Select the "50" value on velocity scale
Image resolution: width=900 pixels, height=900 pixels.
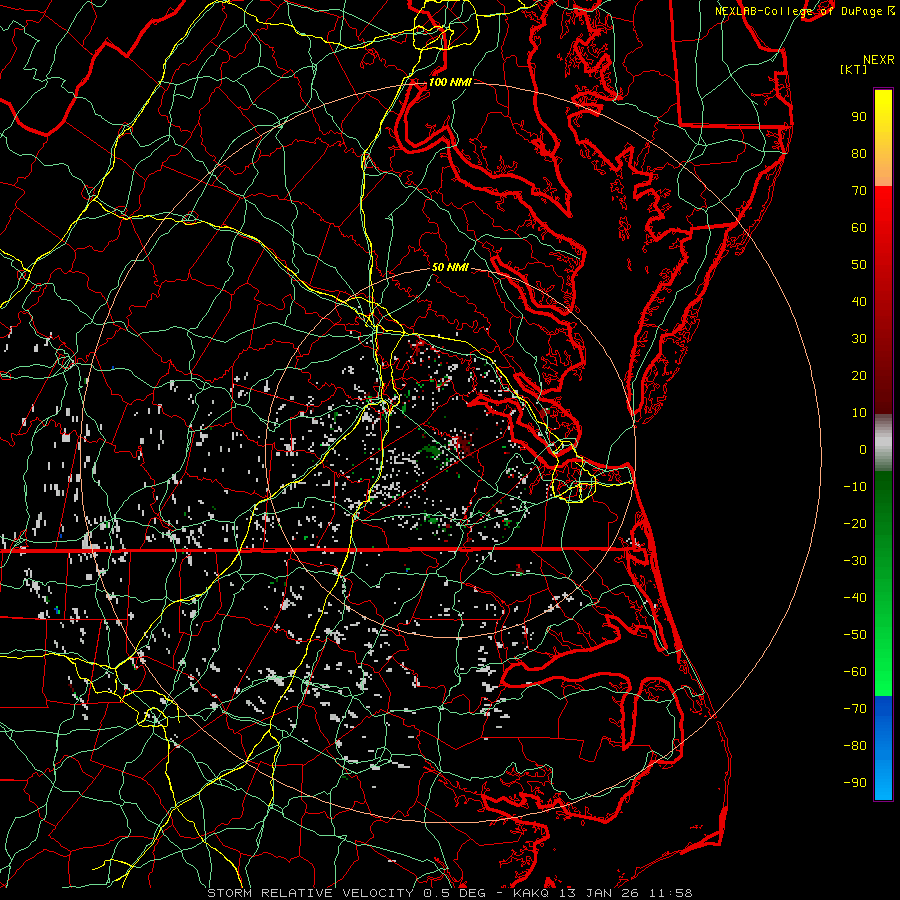(859, 265)
